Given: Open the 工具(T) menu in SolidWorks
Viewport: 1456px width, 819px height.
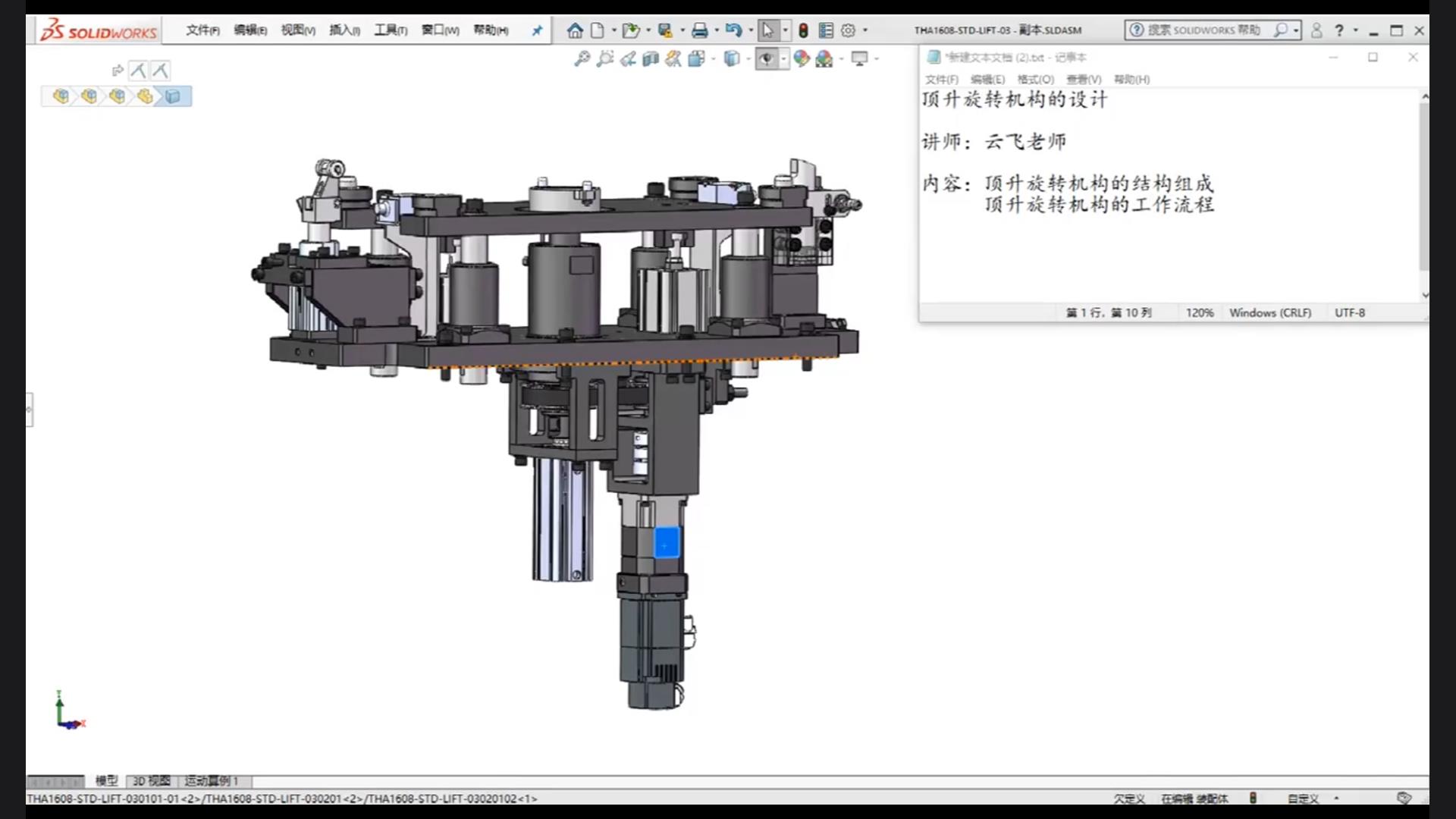Looking at the screenshot, I should click(391, 30).
